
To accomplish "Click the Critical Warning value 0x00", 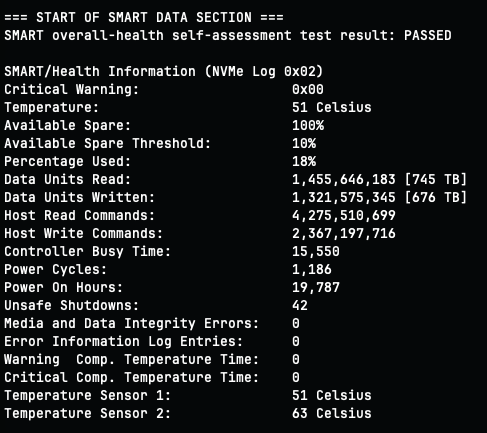I will coord(308,89).
